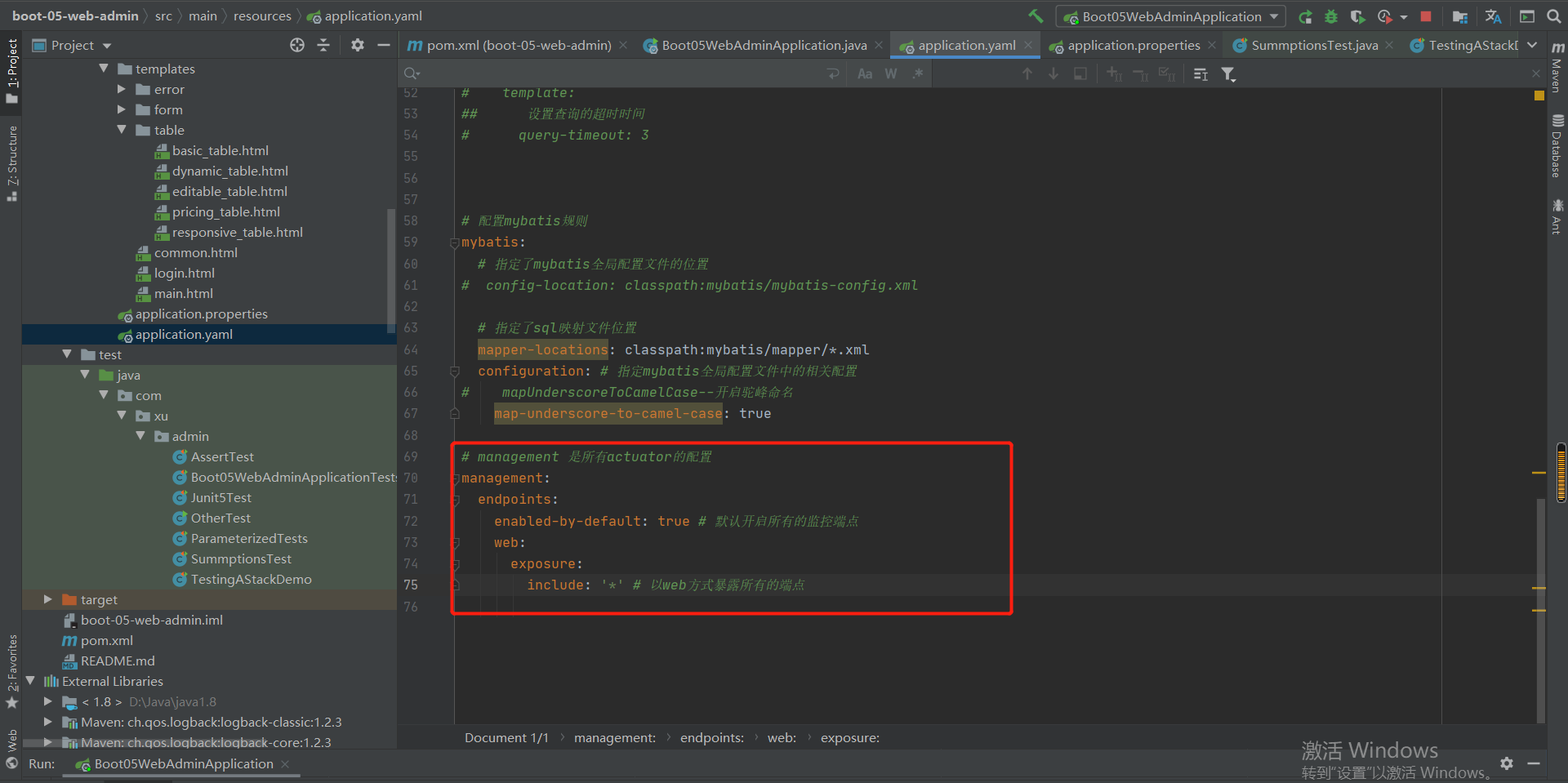Viewport: 1568px width, 783px height.
Task: Open the Database tool window
Action: point(1557,147)
